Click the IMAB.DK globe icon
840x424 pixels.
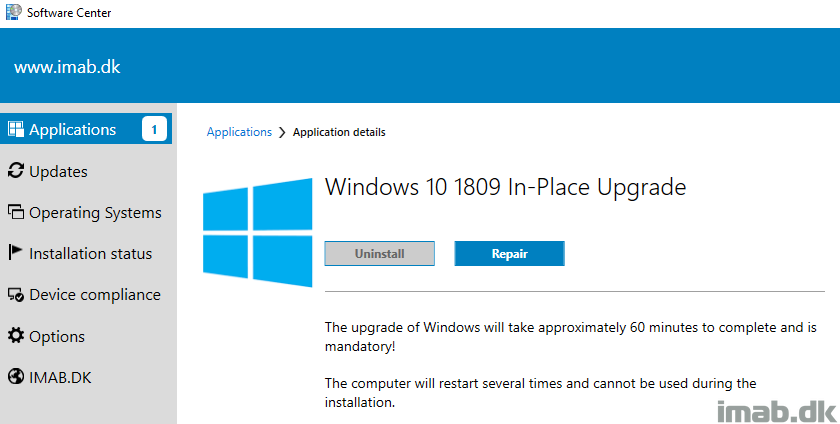[x=16, y=376]
